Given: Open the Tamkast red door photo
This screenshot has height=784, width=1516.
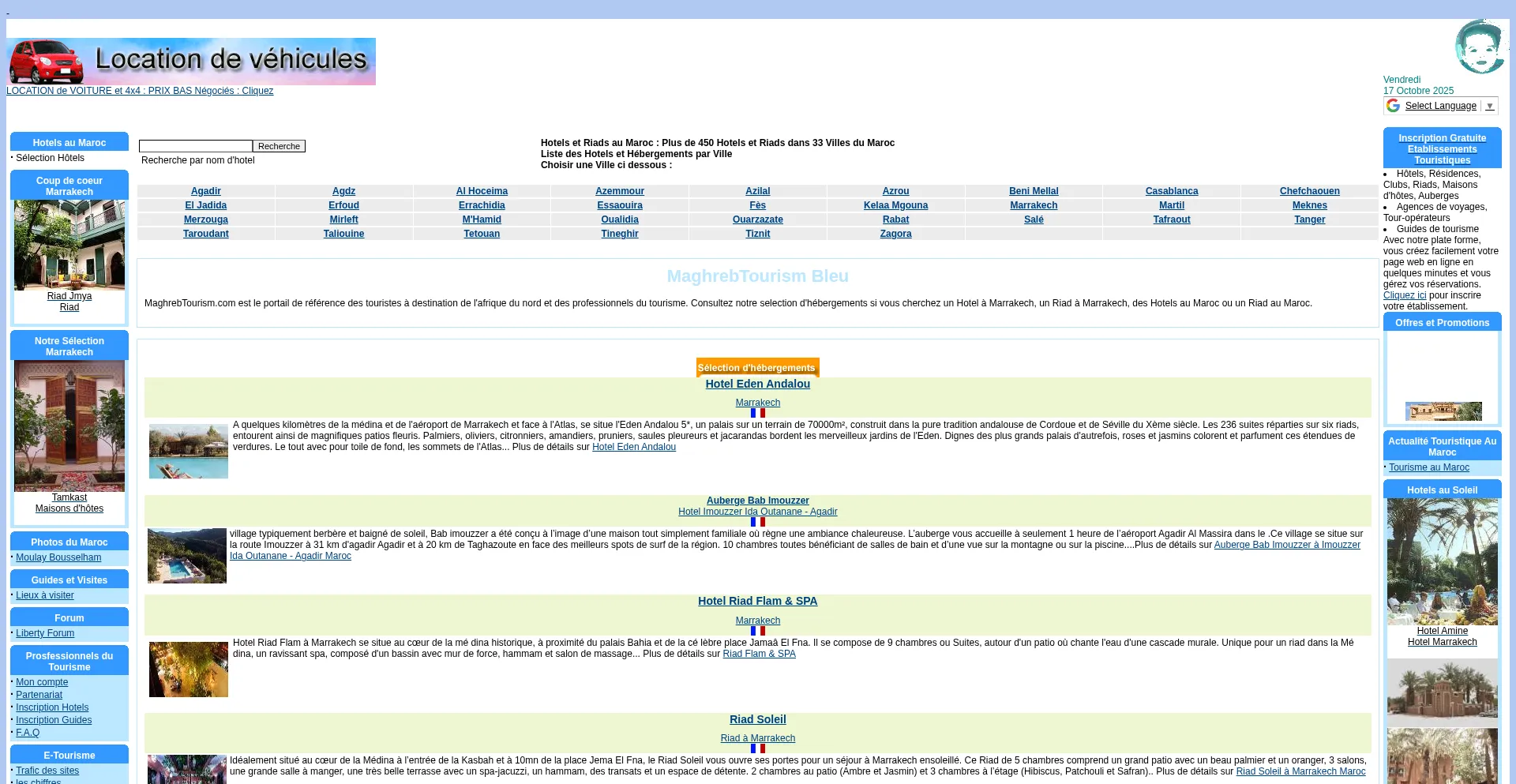Looking at the screenshot, I should 69,426.
